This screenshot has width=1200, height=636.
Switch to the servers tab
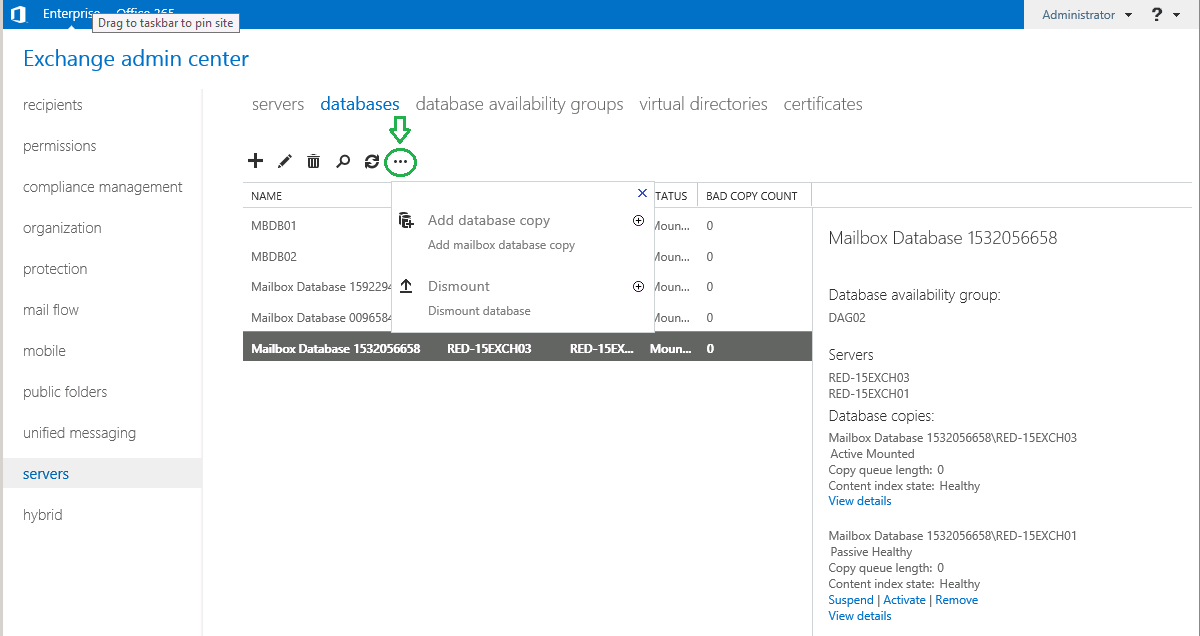[278, 104]
